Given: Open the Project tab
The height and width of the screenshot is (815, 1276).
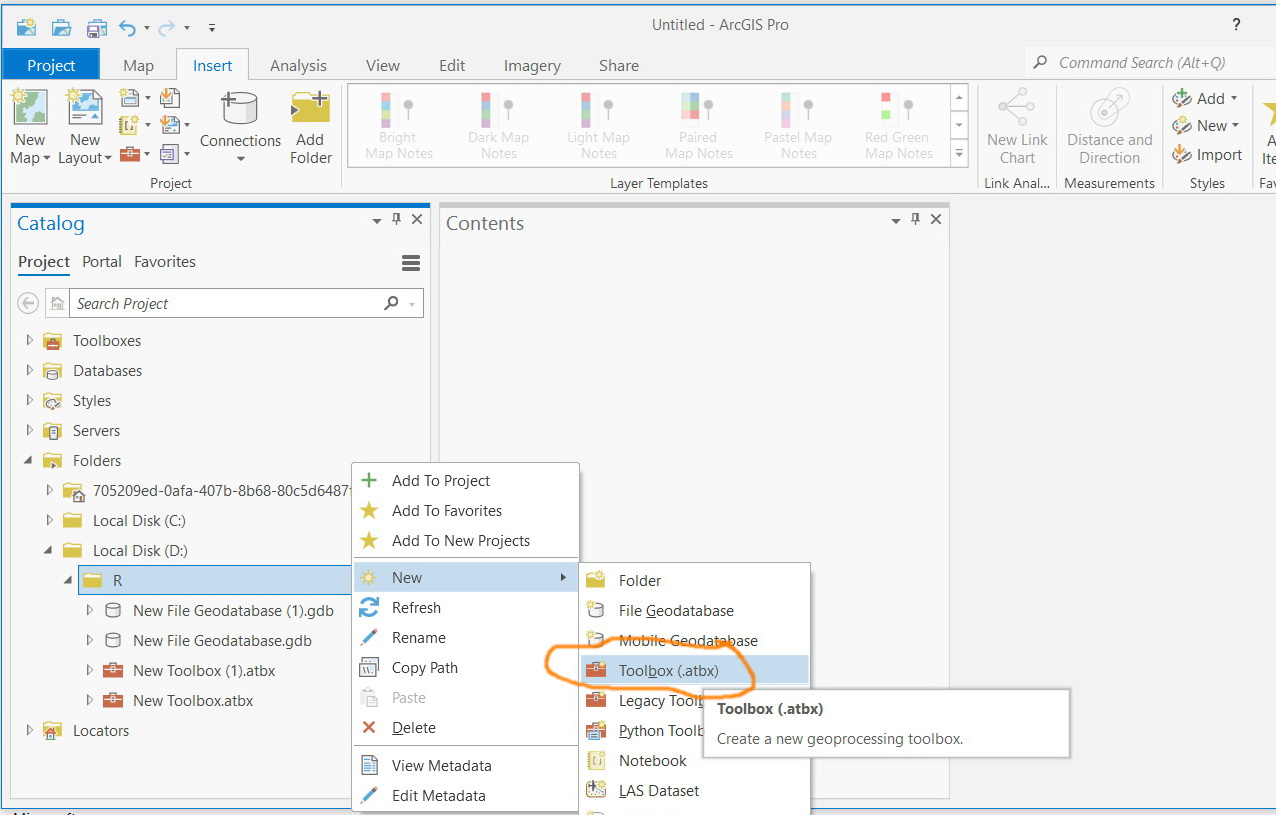Looking at the screenshot, I should (x=51, y=65).
